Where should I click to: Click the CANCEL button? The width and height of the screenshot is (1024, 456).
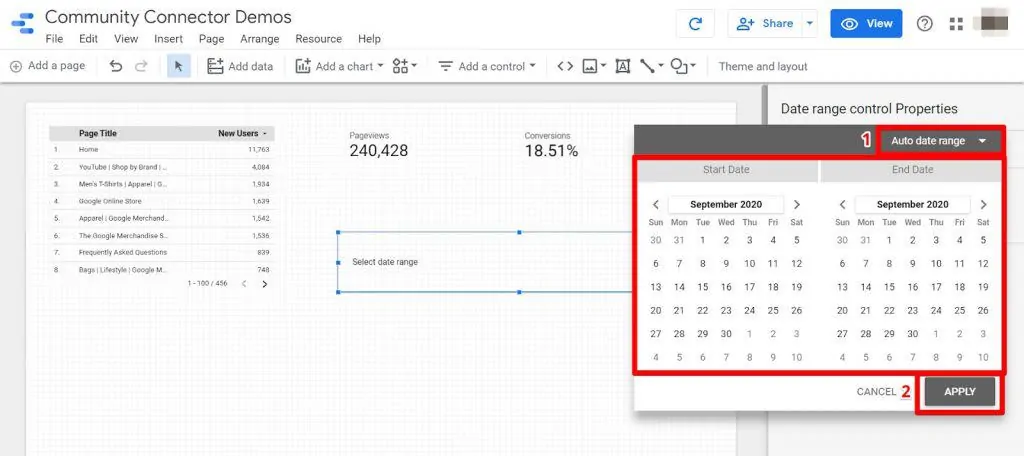tap(876, 391)
